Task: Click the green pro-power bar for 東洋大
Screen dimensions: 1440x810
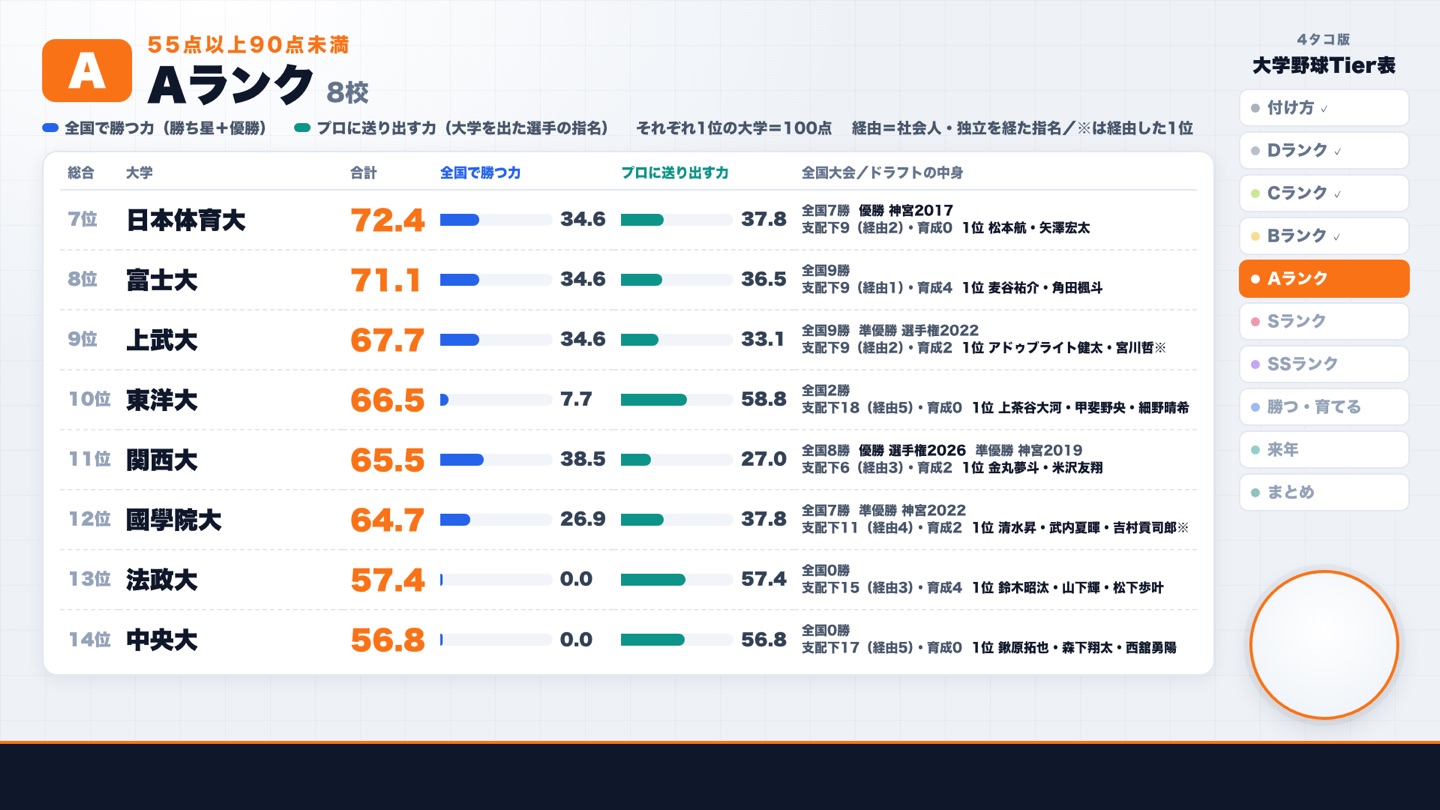Action: [x=677, y=400]
